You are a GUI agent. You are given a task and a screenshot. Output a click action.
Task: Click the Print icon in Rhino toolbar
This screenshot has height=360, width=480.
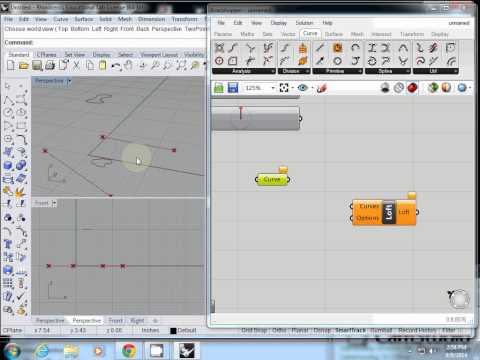tap(50, 66)
